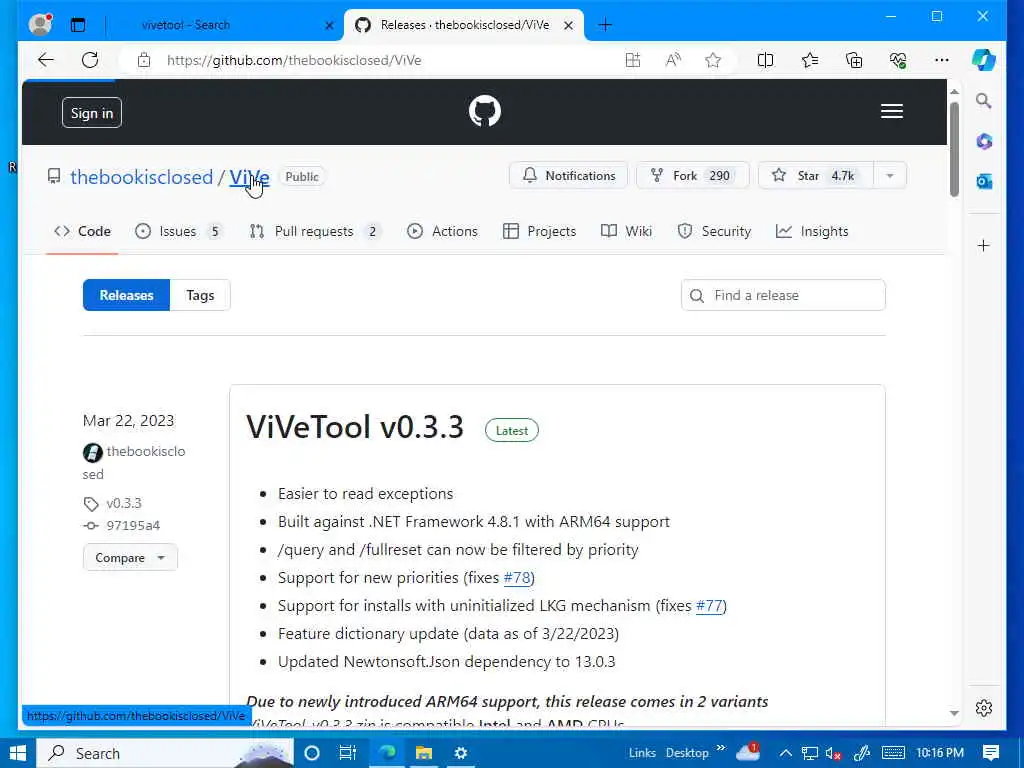
Task: Open issue #77 link
Action: [709, 606]
